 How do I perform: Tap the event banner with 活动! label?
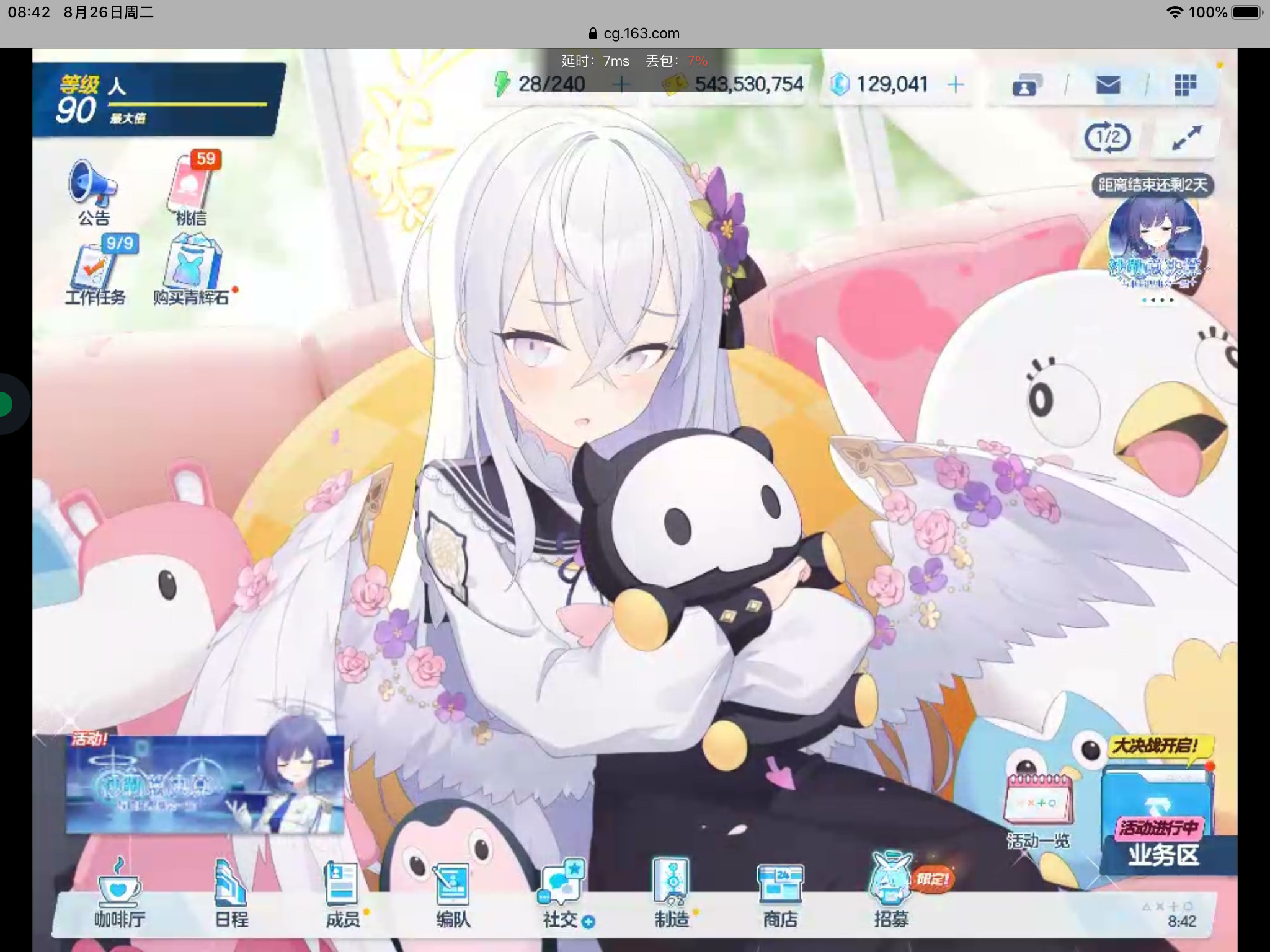(205, 784)
